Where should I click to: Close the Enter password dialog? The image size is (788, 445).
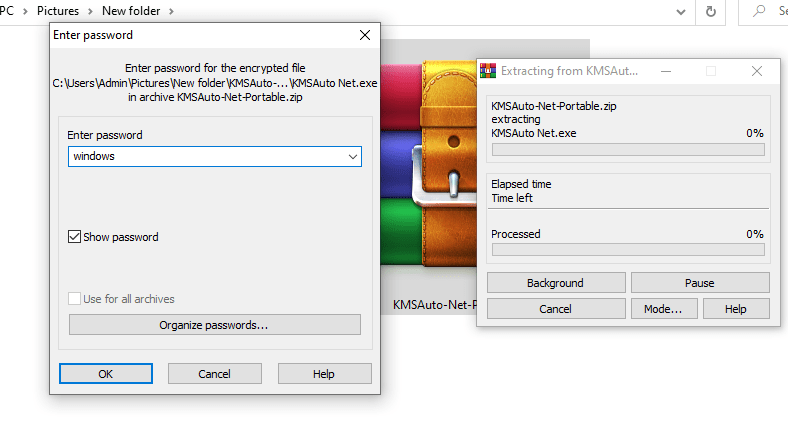click(x=365, y=35)
